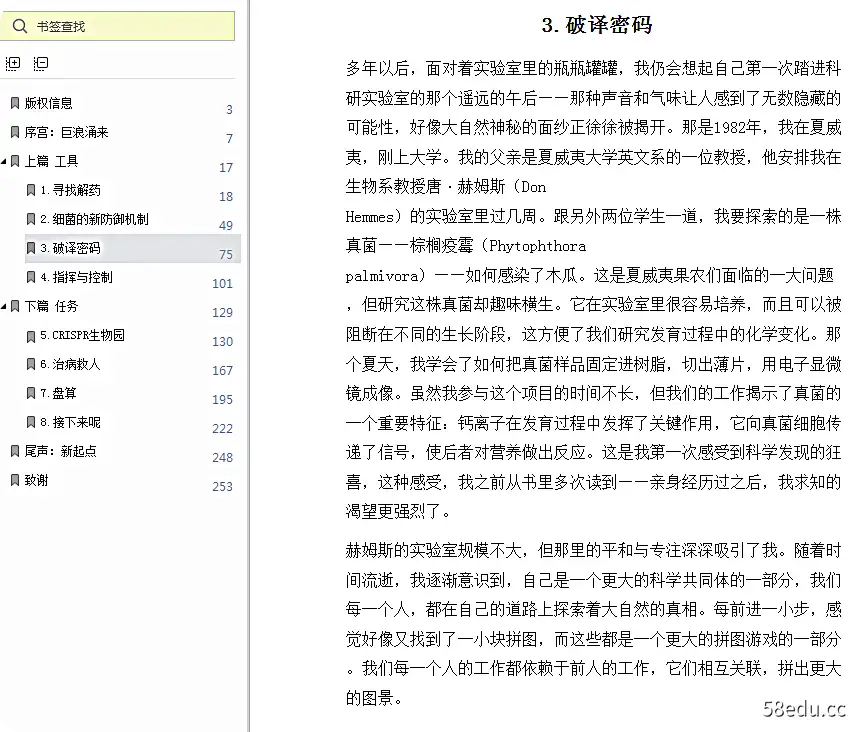Select the 3.破译密码 bookmark
This screenshot has height=732, width=861.
point(70,248)
